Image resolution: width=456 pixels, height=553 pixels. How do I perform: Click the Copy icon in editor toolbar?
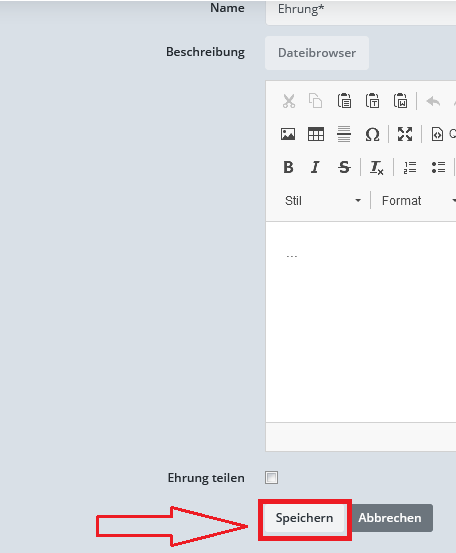click(316, 101)
